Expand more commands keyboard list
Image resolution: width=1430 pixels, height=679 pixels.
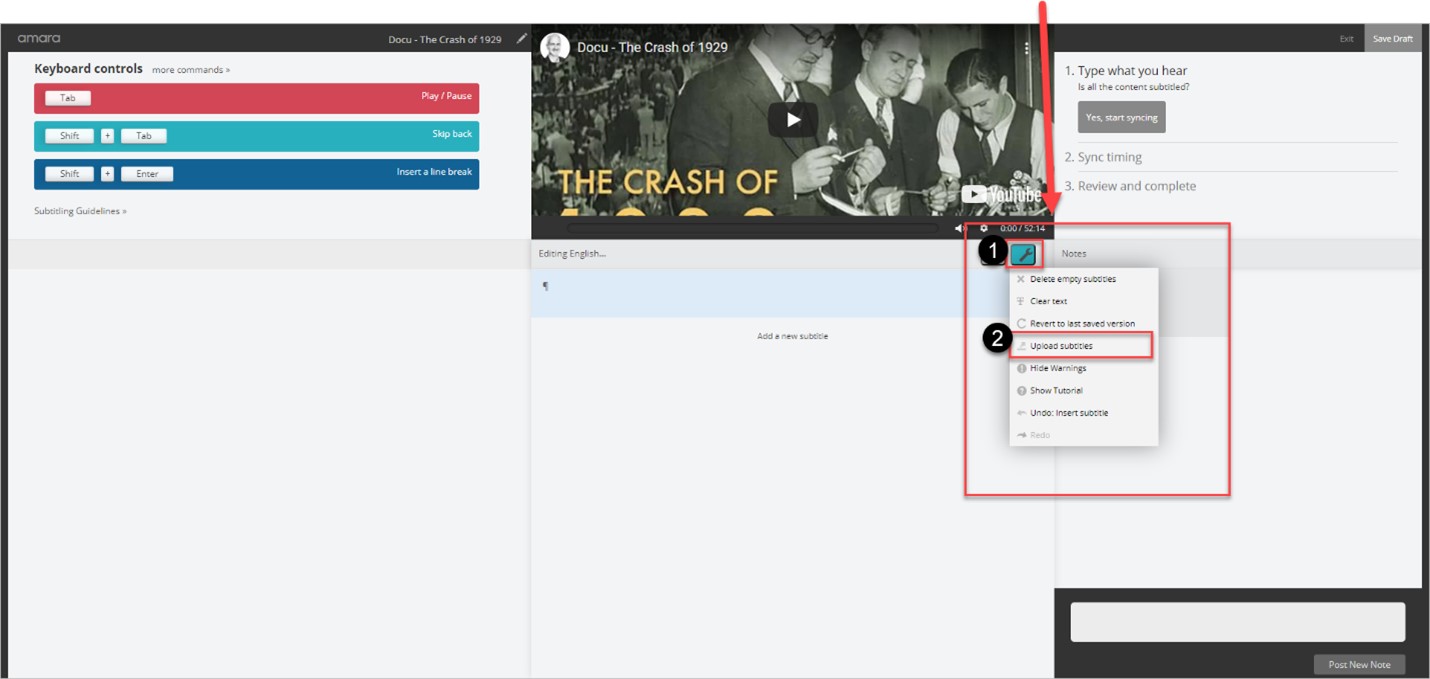[x=190, y=70]
